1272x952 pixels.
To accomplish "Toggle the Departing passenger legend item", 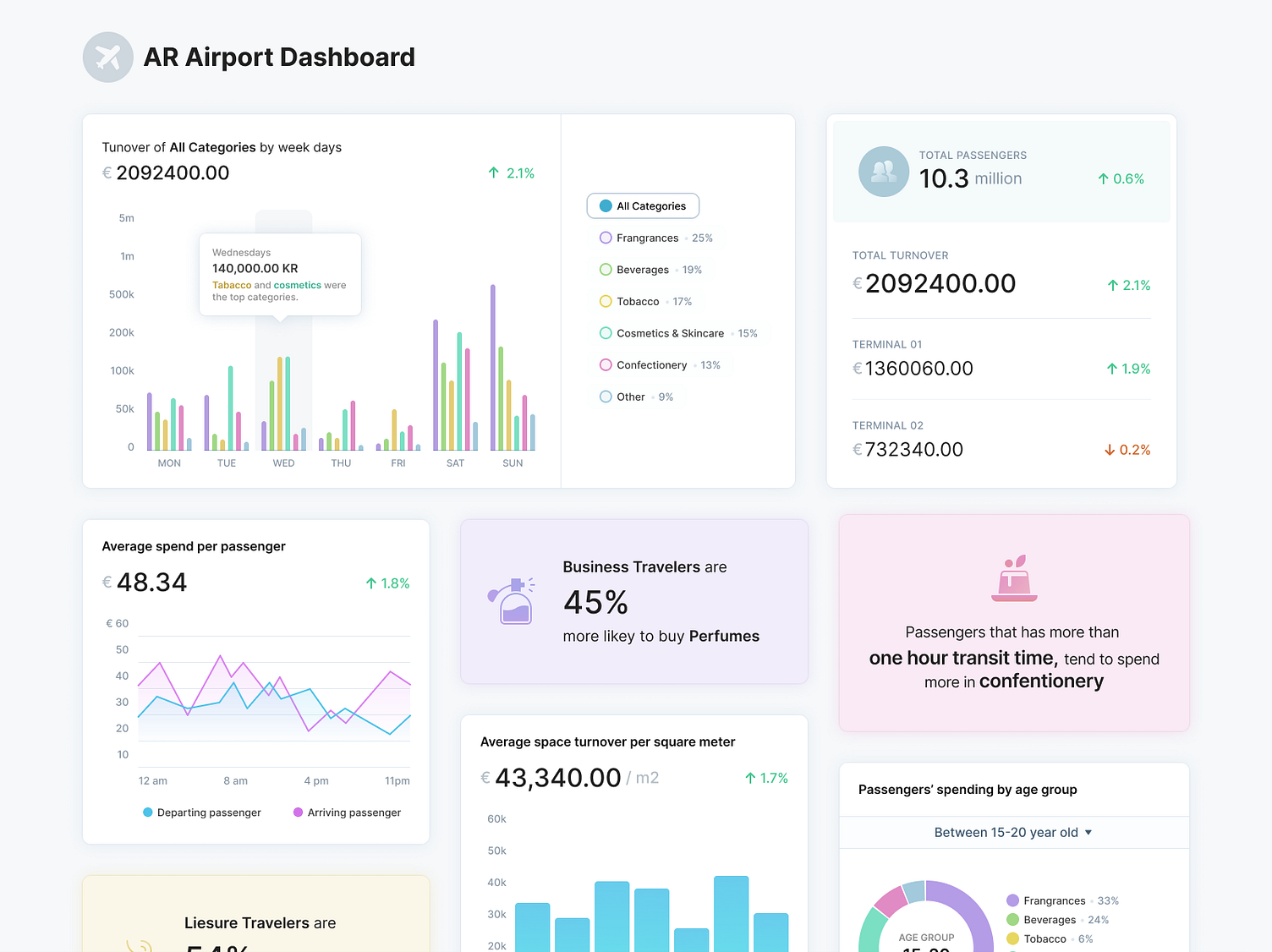I will (x=201, y=812).
